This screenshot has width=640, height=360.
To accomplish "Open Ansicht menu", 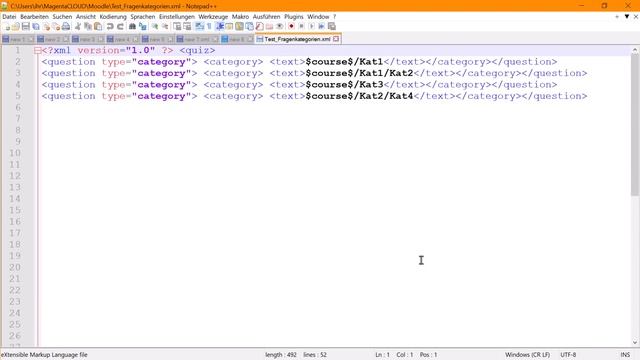I will (86, 17).
